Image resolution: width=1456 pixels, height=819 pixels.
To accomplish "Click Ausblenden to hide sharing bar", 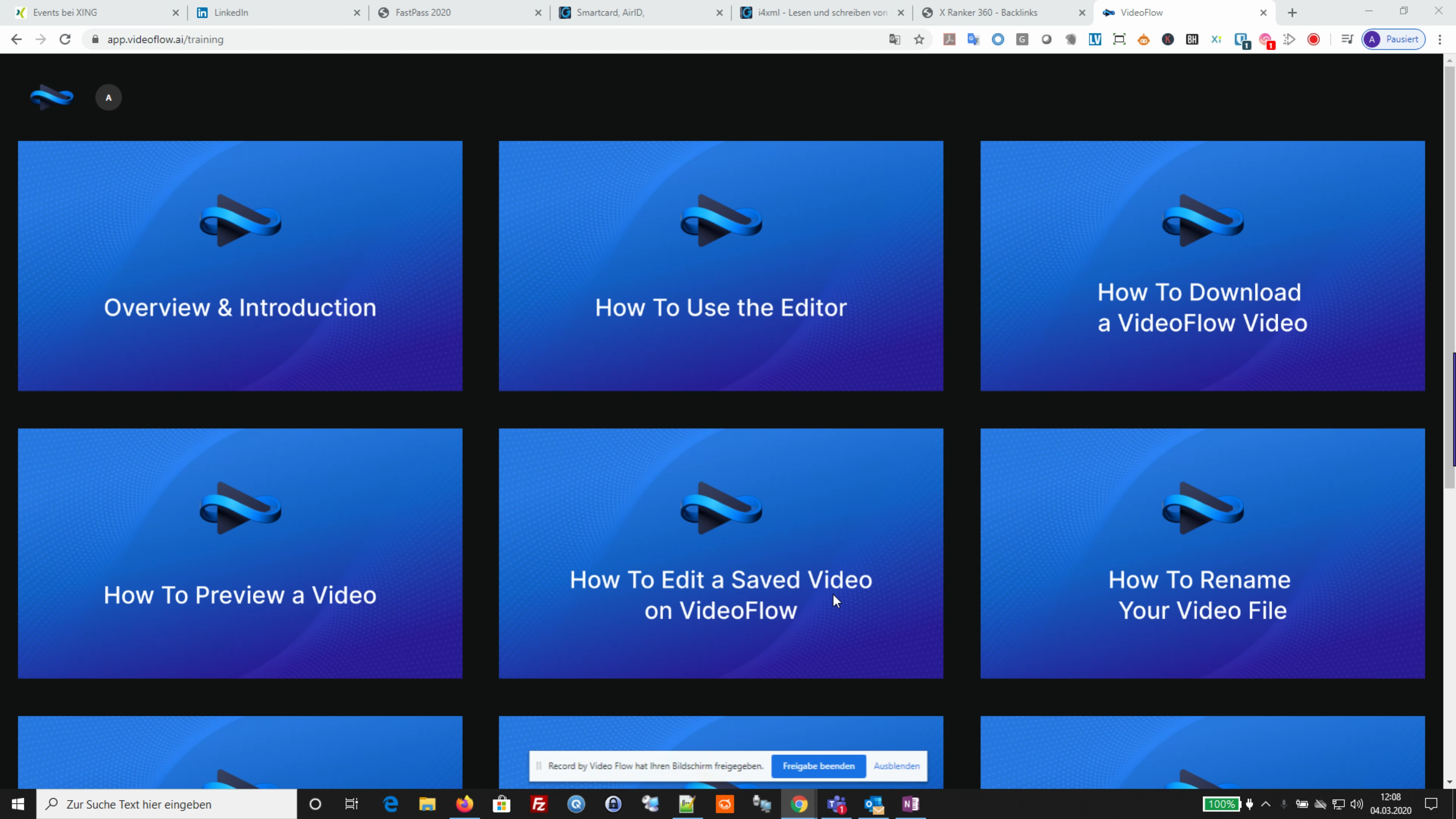I will click(896, 766).
